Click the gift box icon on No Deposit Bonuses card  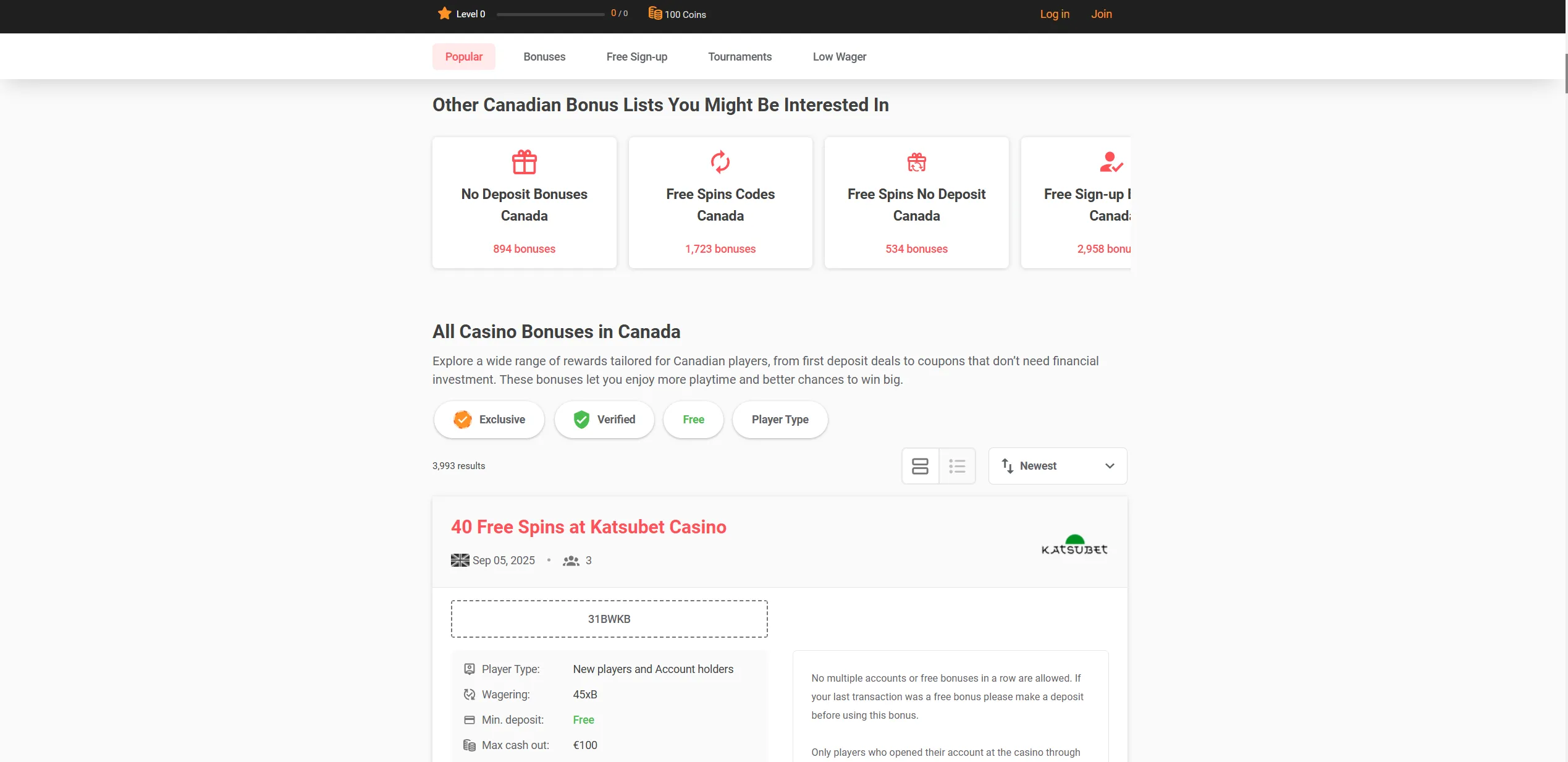524,162
